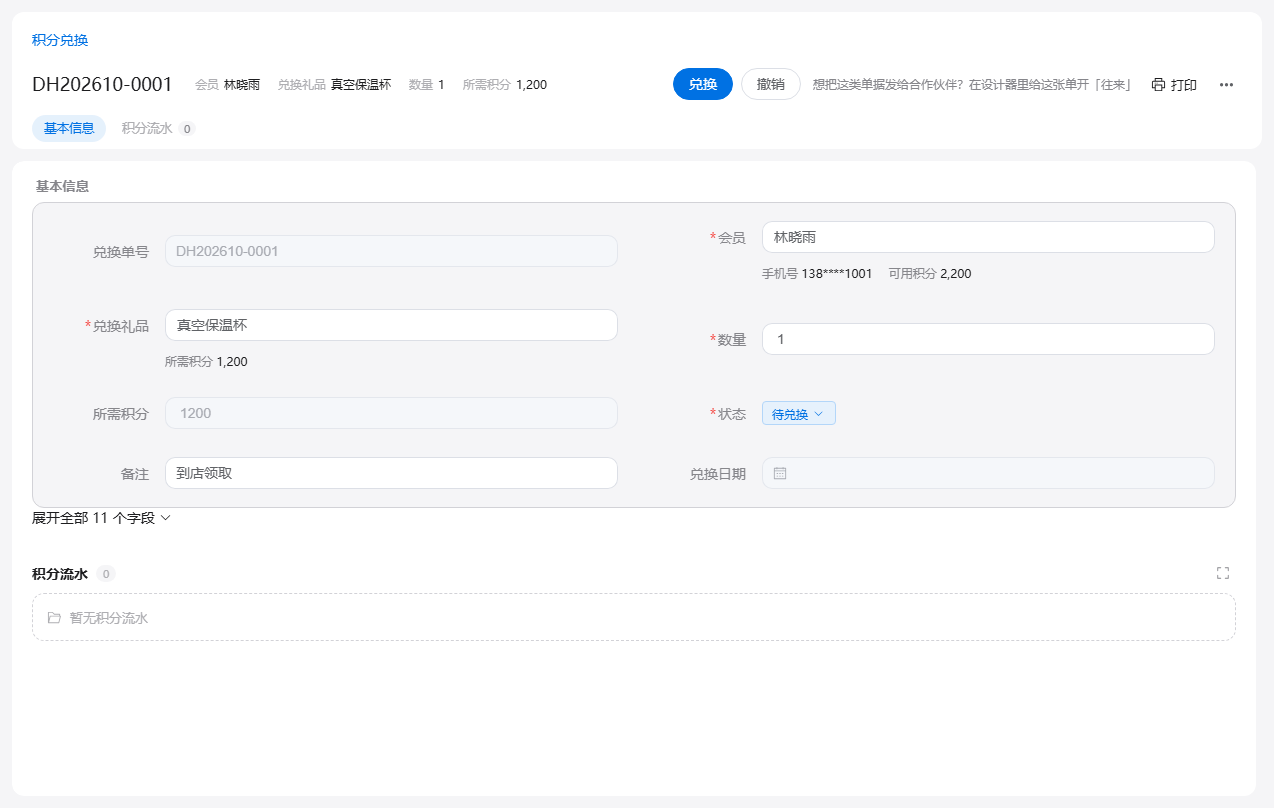This screenshot has width=1274, height=808.
Task: Click the 手机号 138****1001 text
Action: [817, 273]
